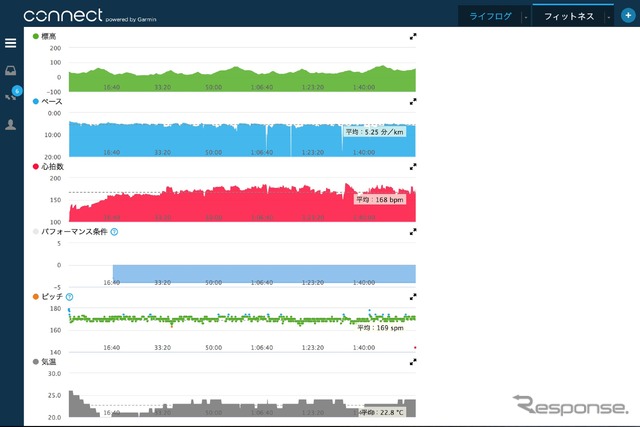Click the 平均 22.8 °C label
640x427 pixels.
[383, 412]
